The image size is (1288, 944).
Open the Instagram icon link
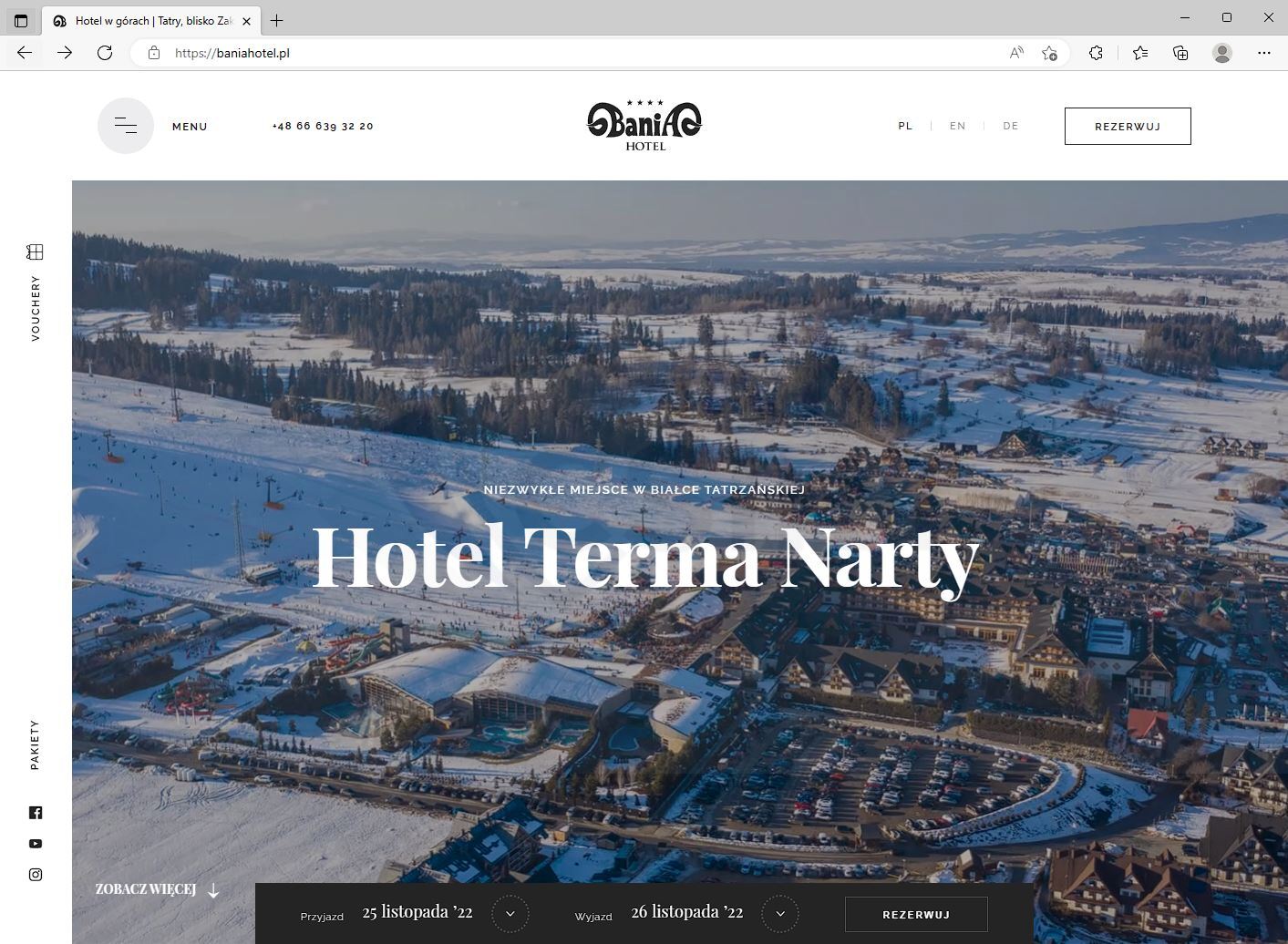[36, 875]
